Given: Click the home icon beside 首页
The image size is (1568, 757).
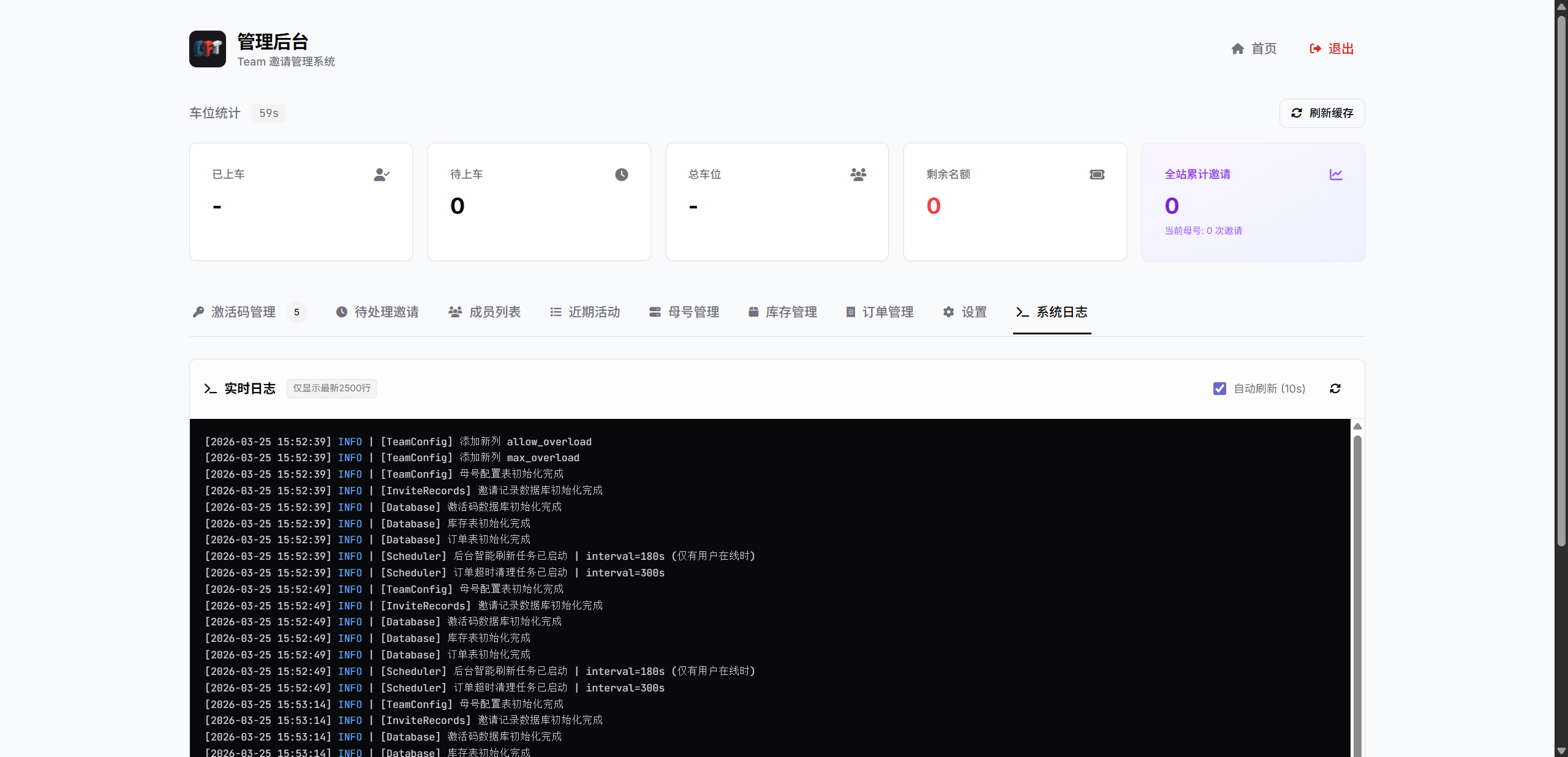Looking at the screenshot, I should 1237,49.
